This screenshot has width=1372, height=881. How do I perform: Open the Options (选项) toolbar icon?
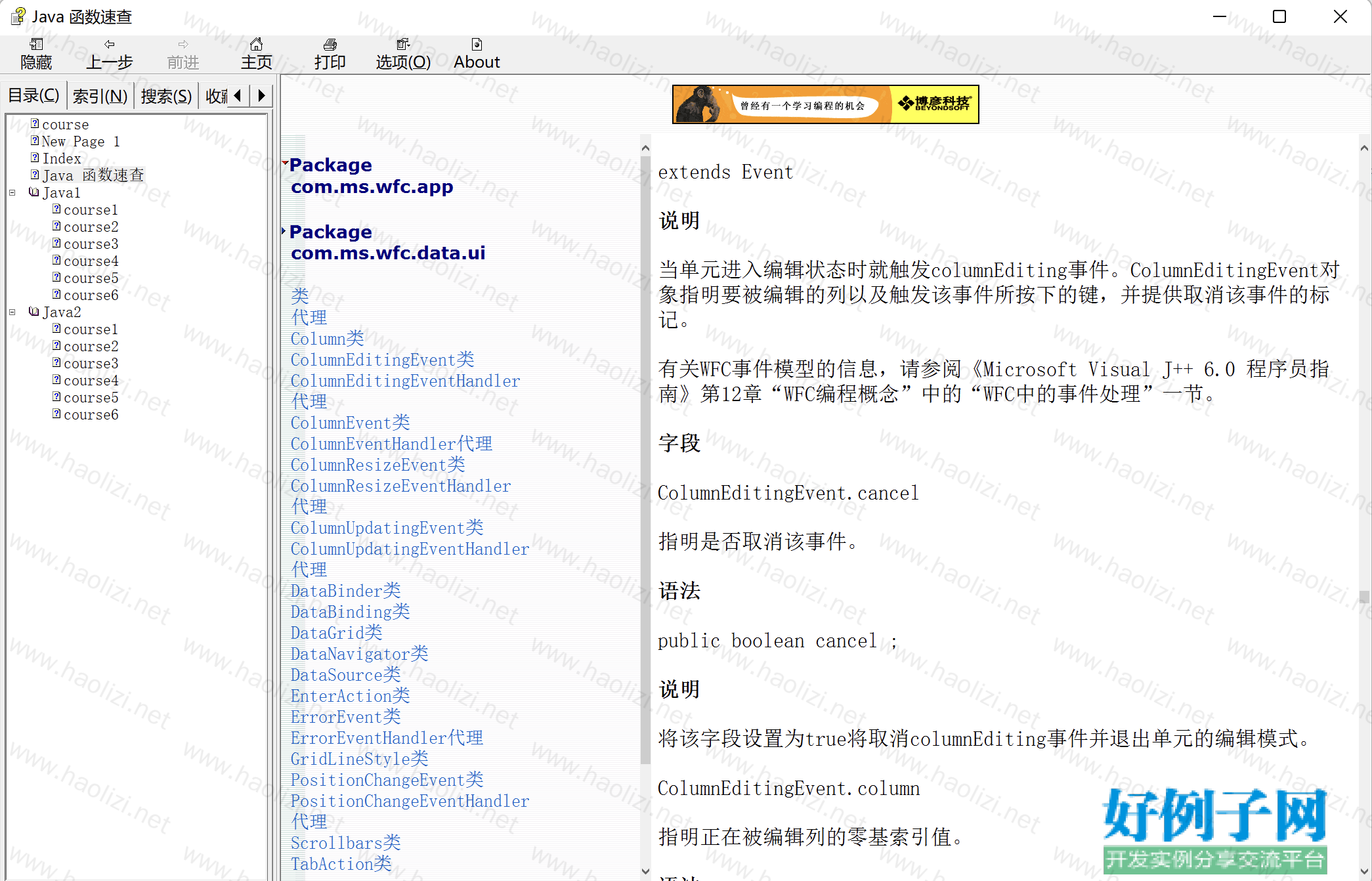click(x=402, y=45)
